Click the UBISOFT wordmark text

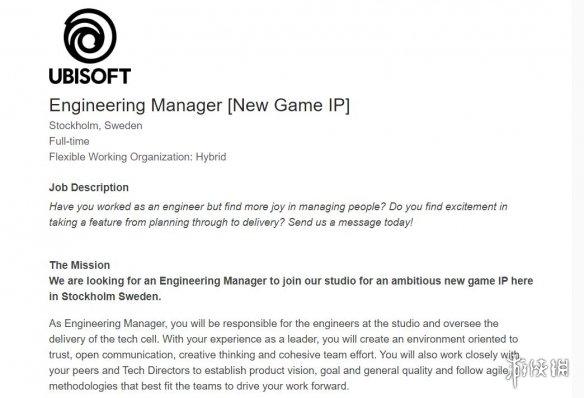tap(90, 76)
